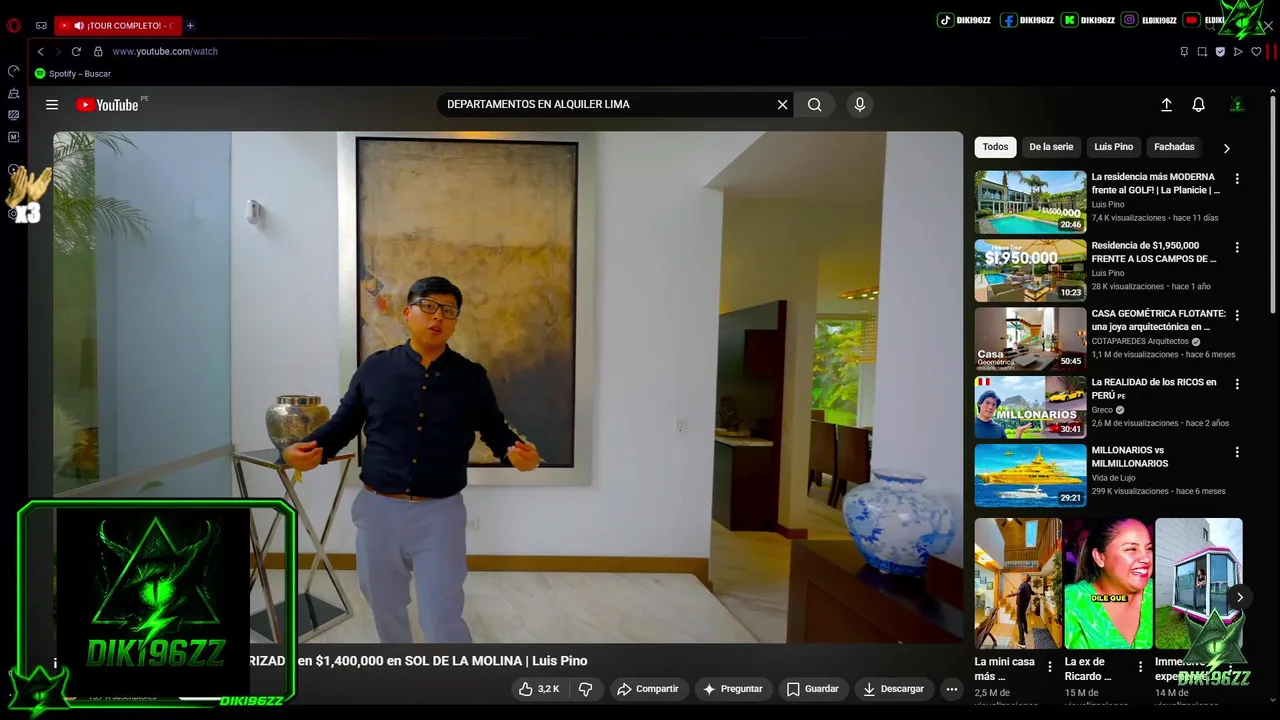Open ad blocker shield icon in address bar
The width and height of the screenshot is (1280, 720).
click(1220, 51)
